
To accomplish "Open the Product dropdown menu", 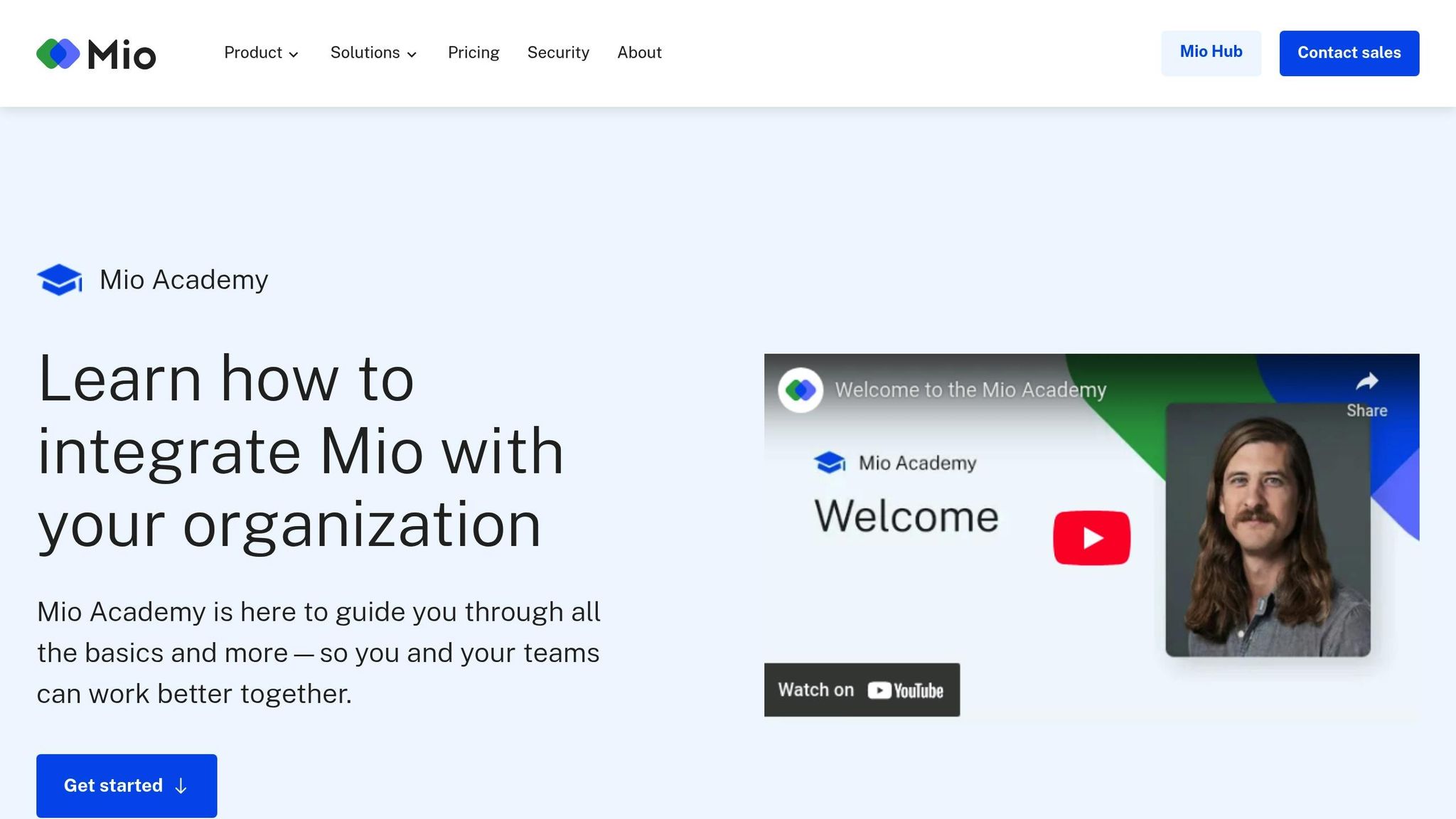I will point(261,53).
